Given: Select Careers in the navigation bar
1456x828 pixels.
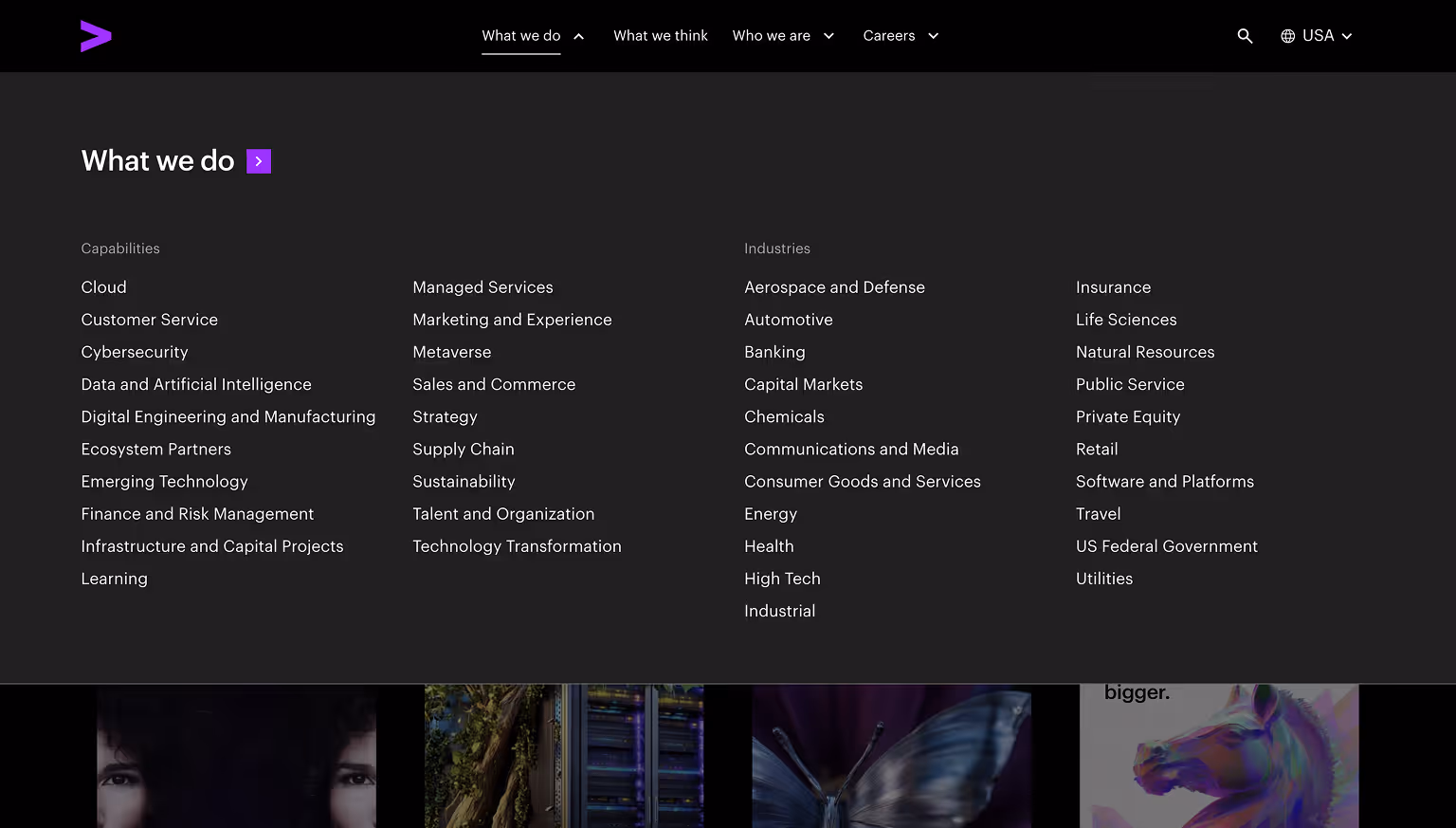Looking at the screenshot, I should point(889,35).
